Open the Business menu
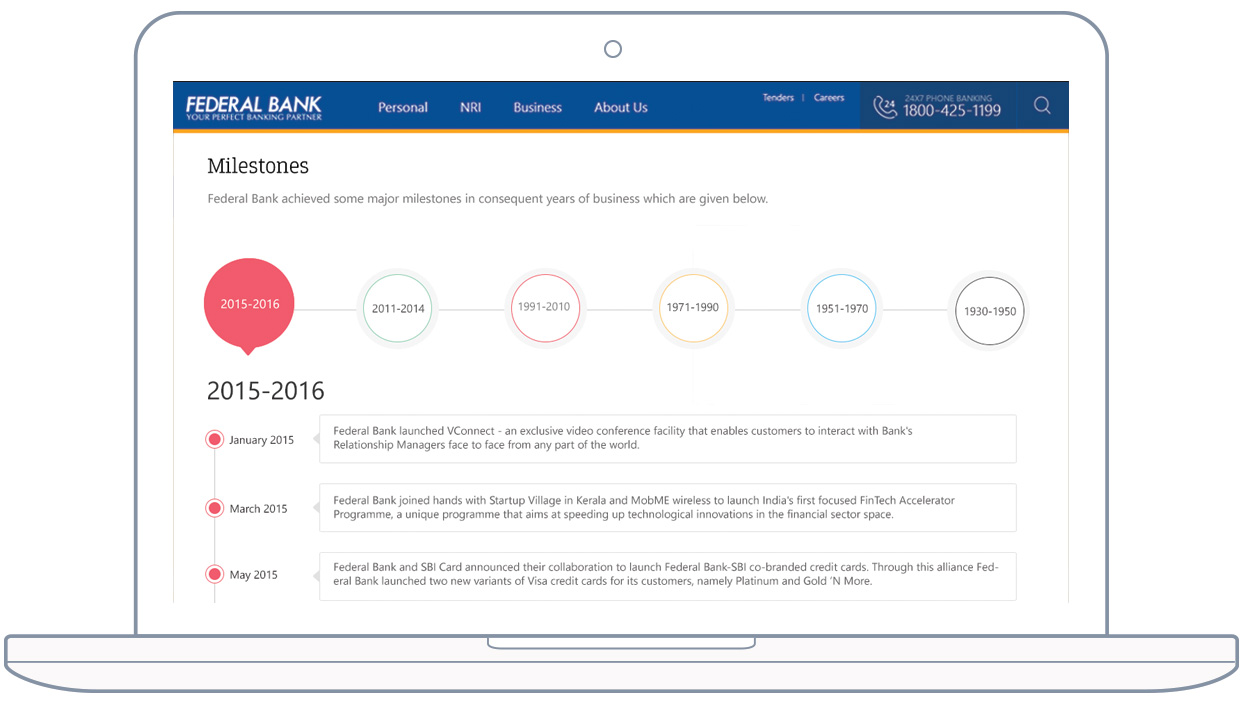The image size is (1243, 703). point(538,108)
